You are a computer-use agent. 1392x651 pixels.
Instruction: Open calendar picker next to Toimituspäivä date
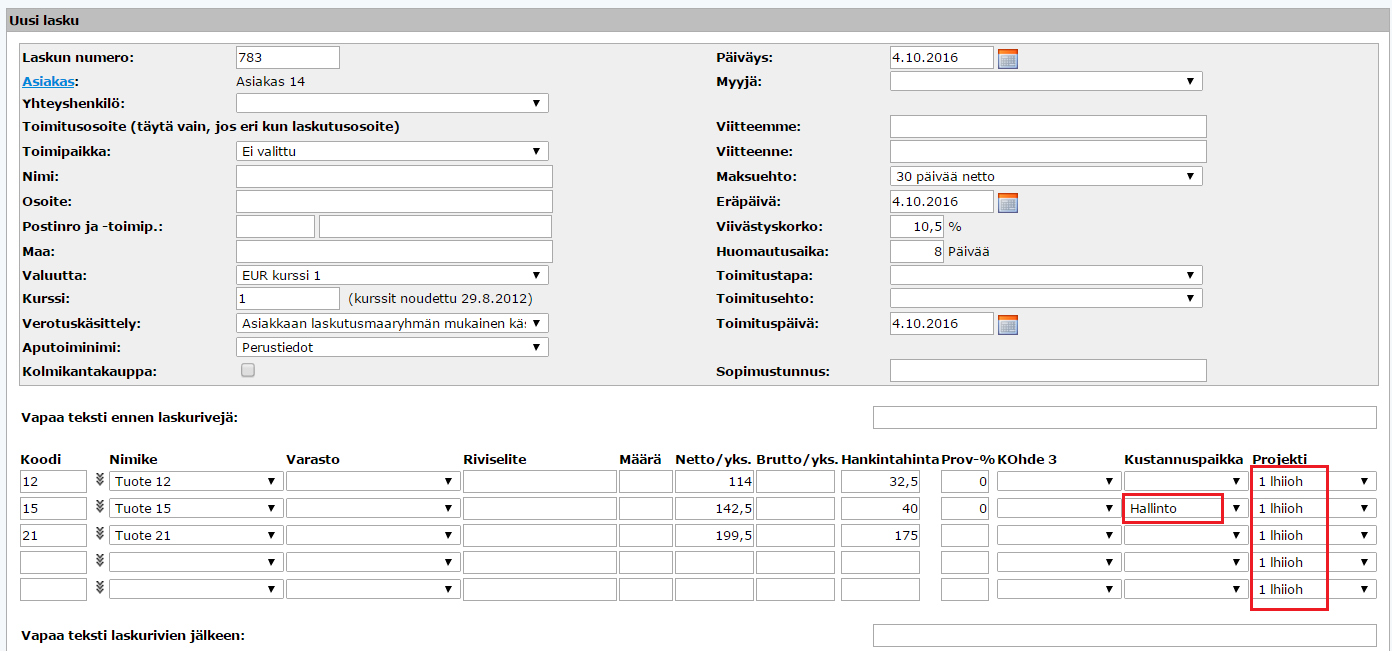1008,324
